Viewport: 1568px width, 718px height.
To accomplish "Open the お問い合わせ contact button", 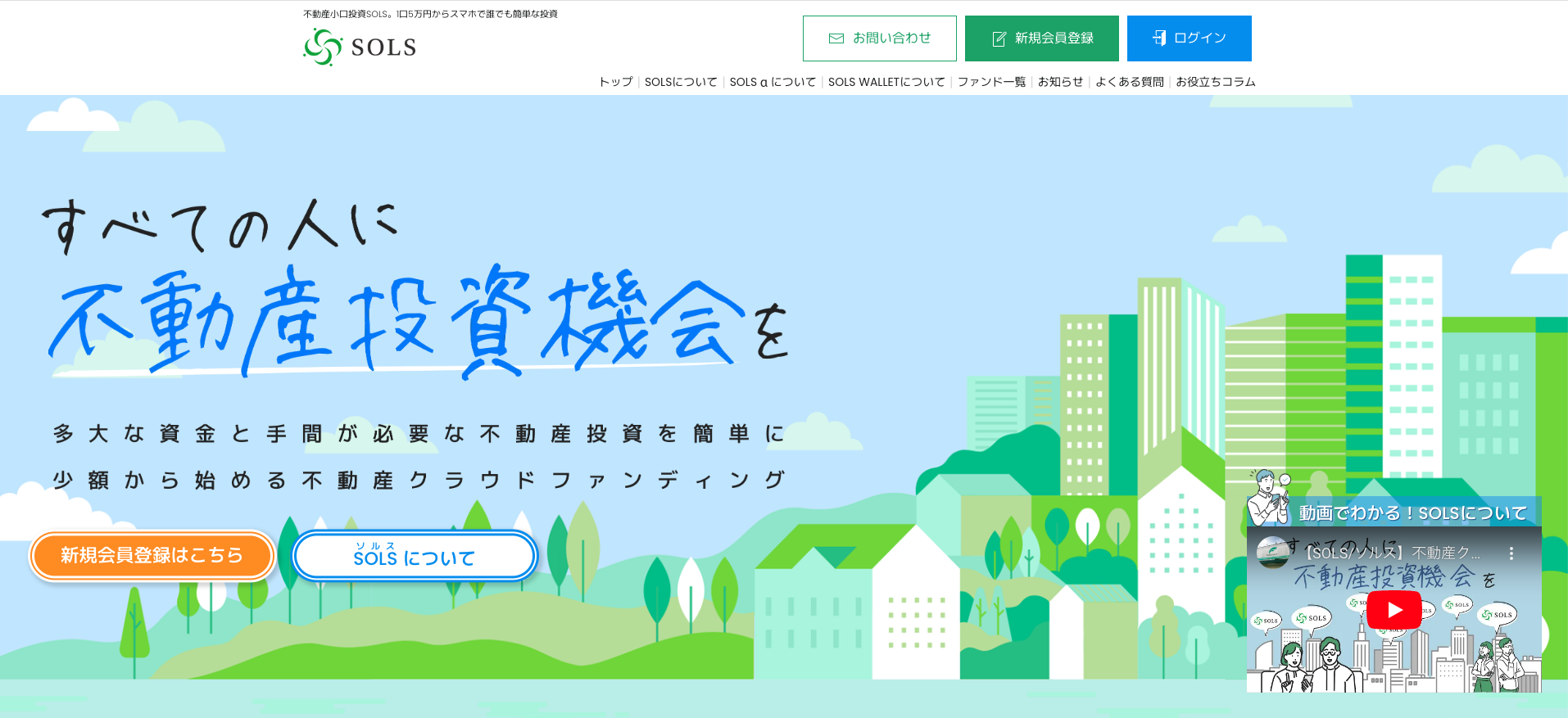I will 879,38.
